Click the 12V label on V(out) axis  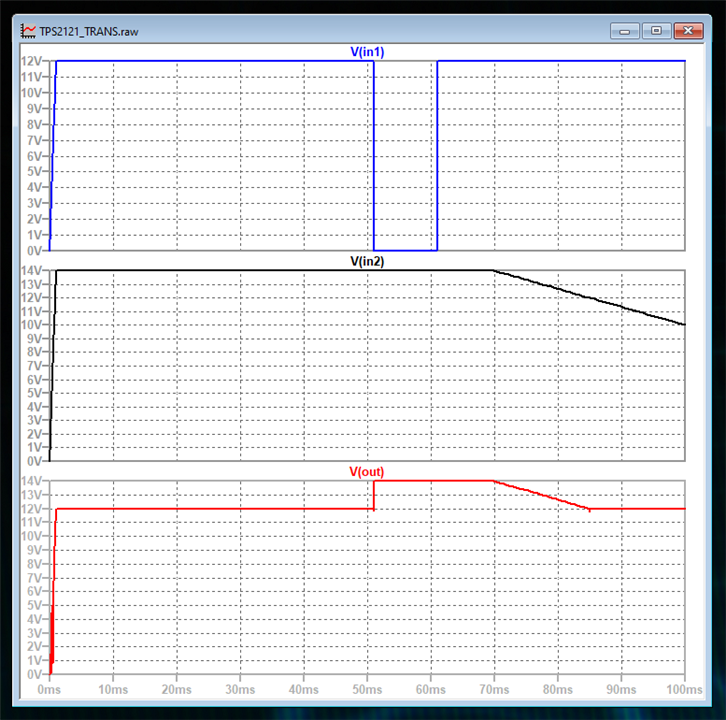point(31,509)
